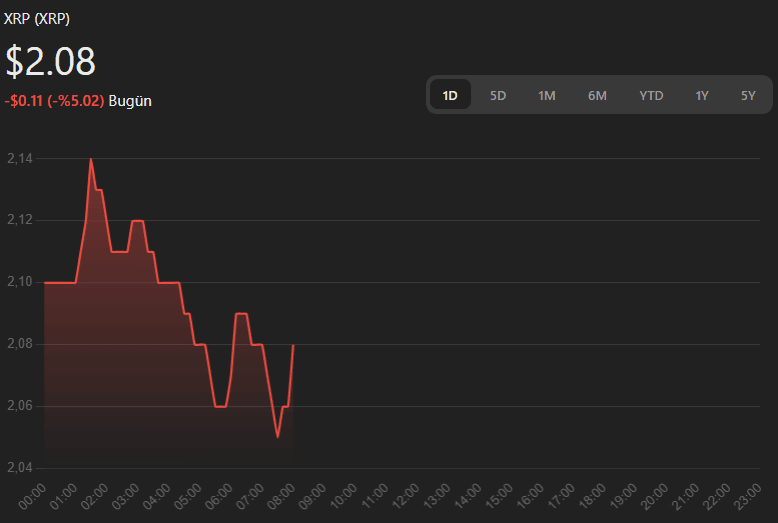This screenshot has width=778, height=523.
Task: Switch to the 5D range tab
Action: pyautogui.click(x=498, y=95)
